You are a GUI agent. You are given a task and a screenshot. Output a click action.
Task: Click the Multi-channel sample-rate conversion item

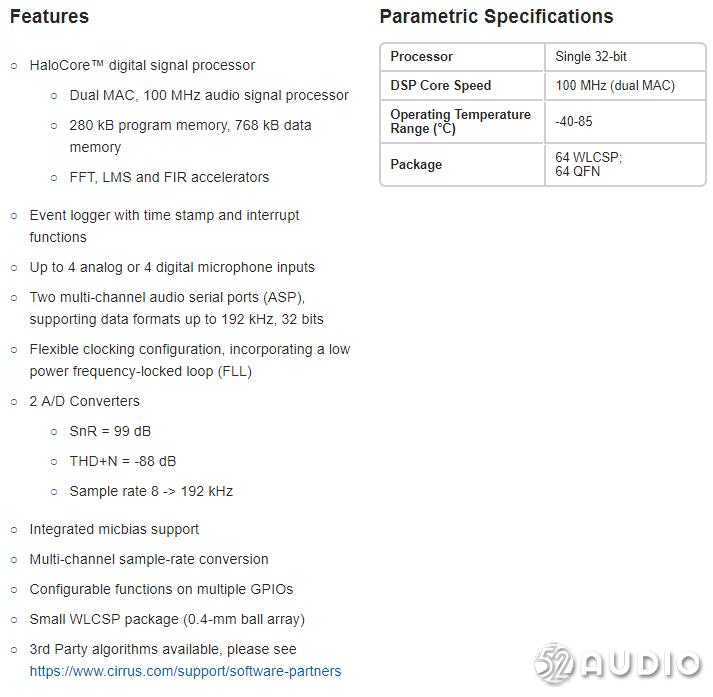point(149,559)
